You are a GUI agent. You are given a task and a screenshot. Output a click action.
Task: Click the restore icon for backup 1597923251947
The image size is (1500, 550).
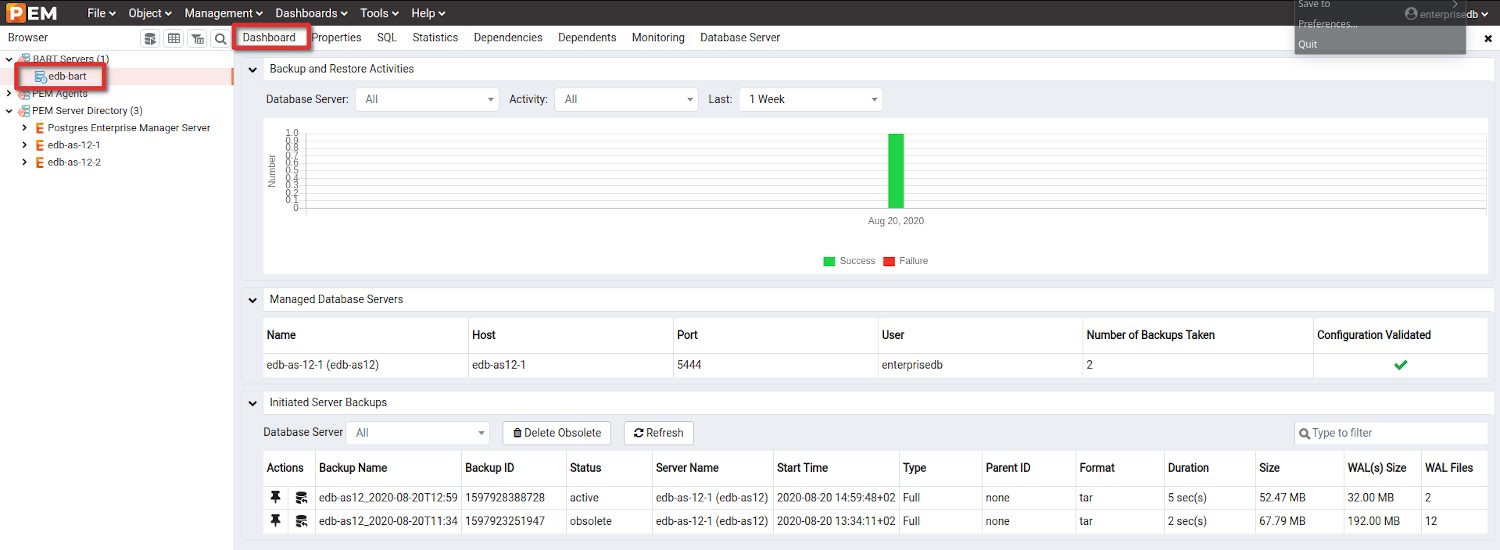(301, 520)
